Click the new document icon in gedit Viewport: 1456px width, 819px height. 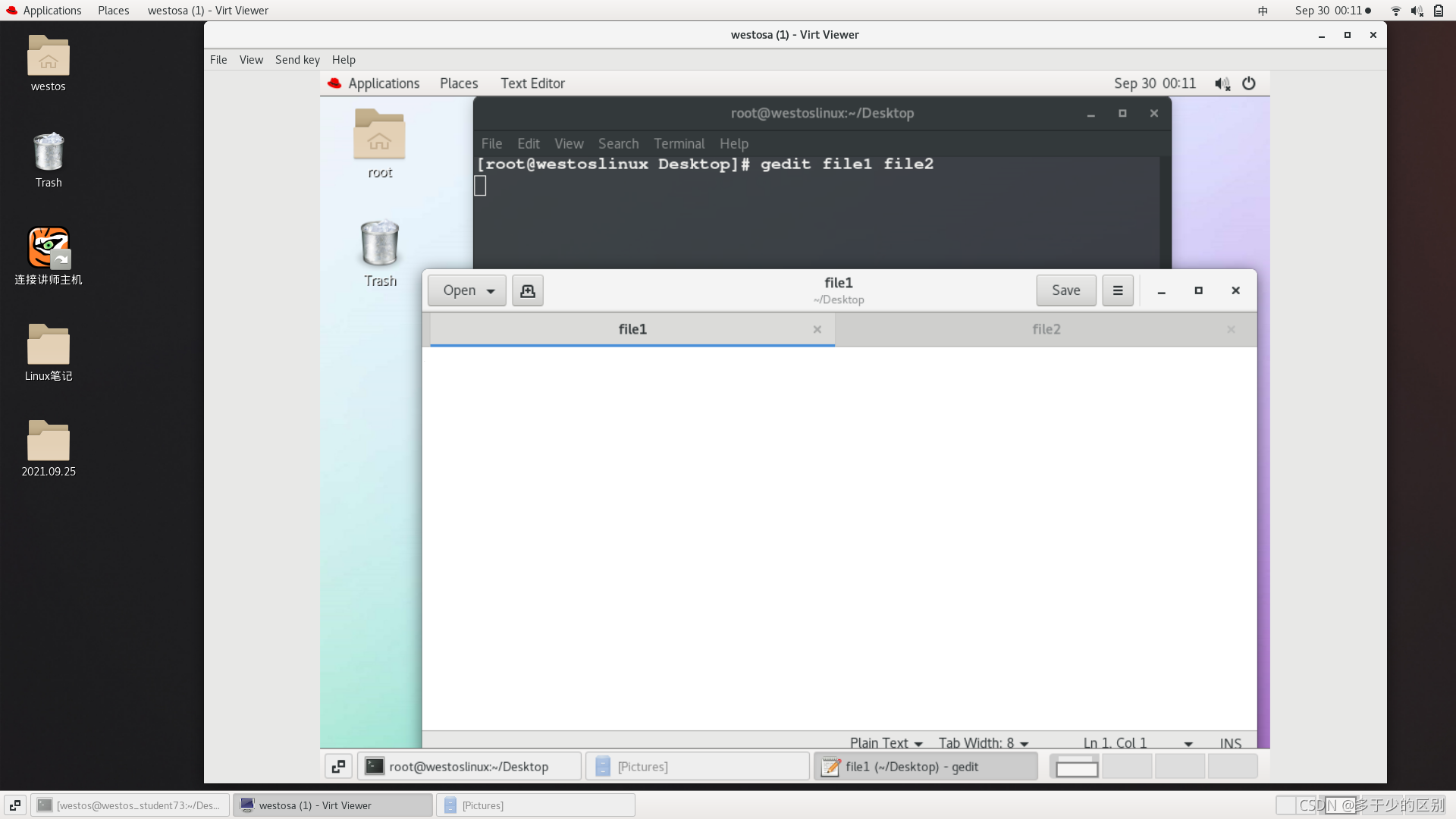tap(528, 290)
